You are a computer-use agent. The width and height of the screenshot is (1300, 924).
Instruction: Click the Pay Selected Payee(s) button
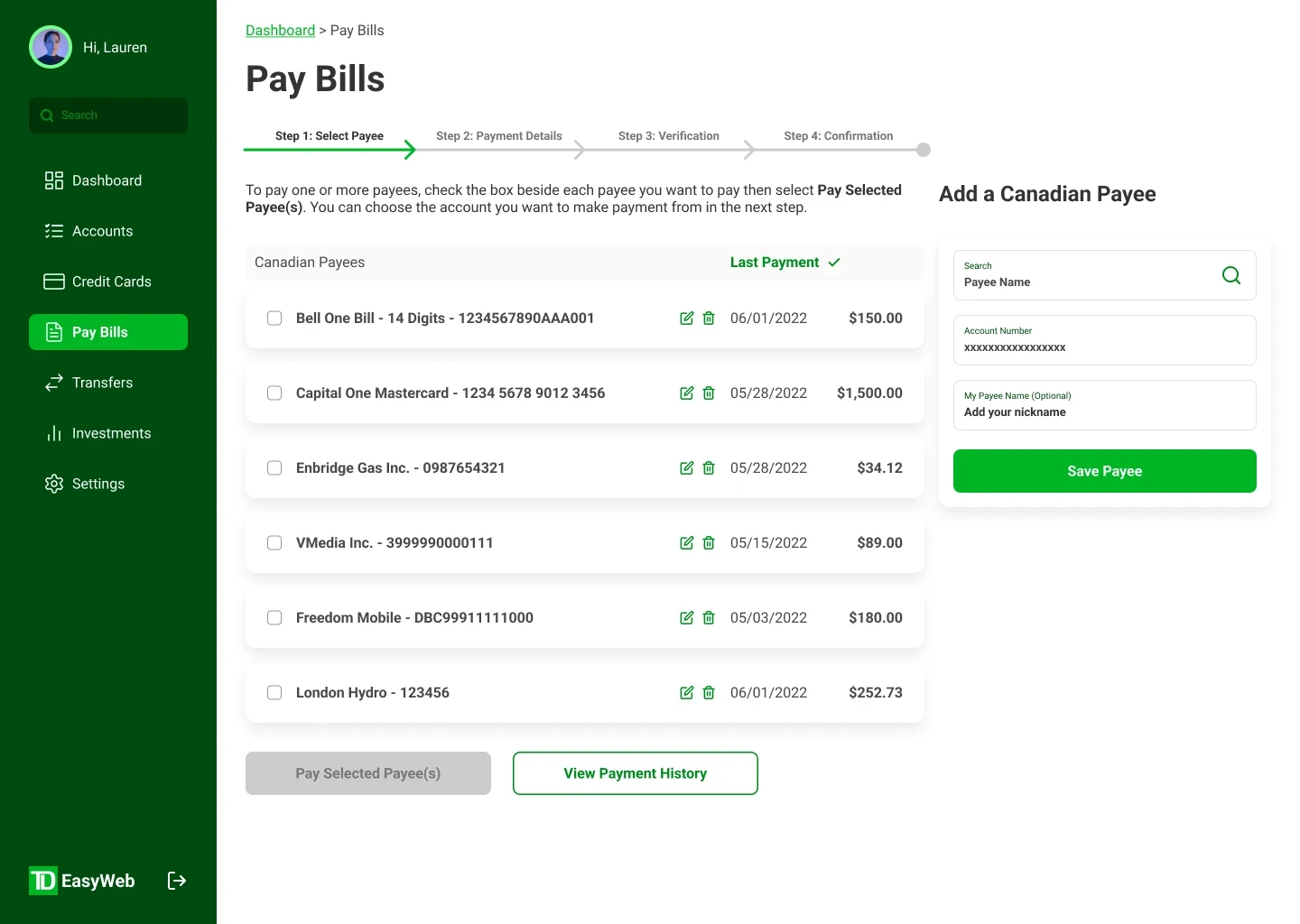point(368,773)
